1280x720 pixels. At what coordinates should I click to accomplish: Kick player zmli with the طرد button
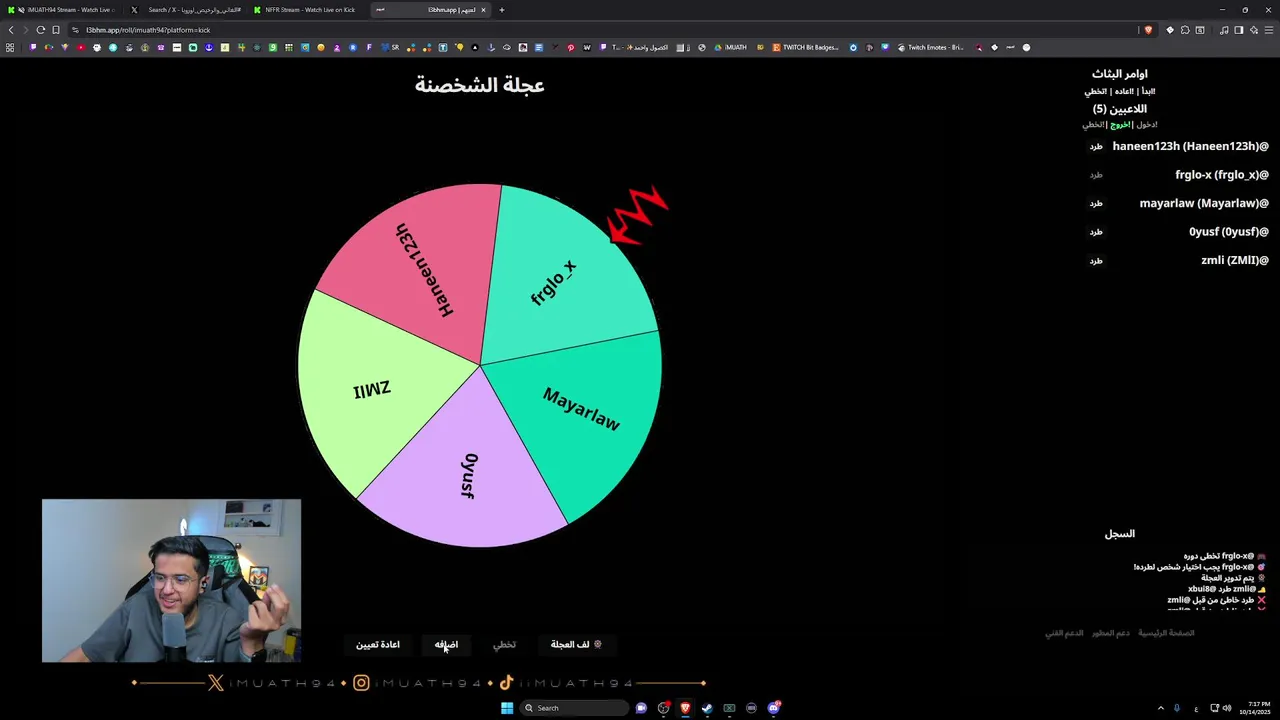pyautogui.click(x=1096, y=260)
